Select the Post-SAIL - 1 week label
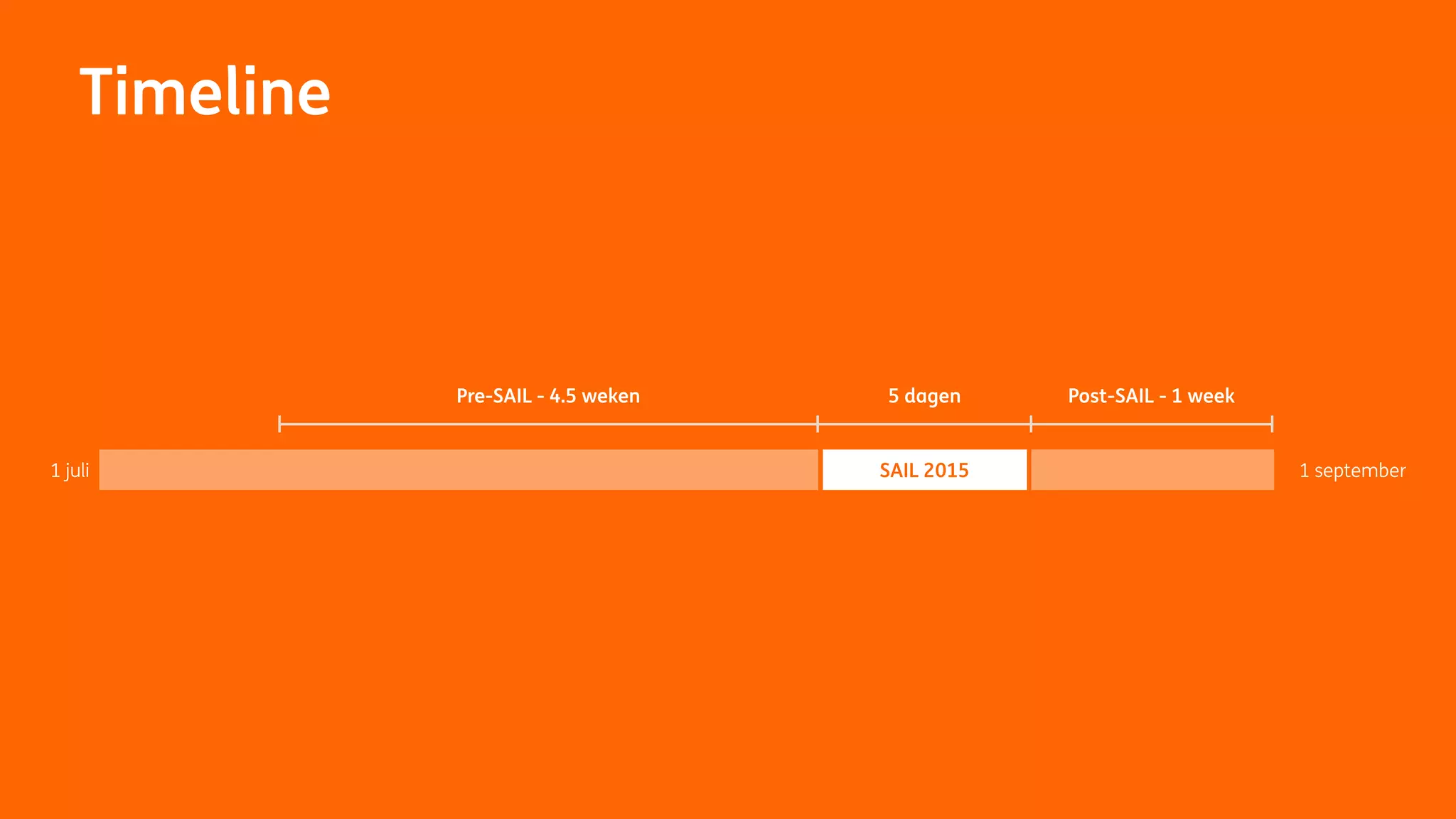The image size is (1456, 819). click(1151, 396)
